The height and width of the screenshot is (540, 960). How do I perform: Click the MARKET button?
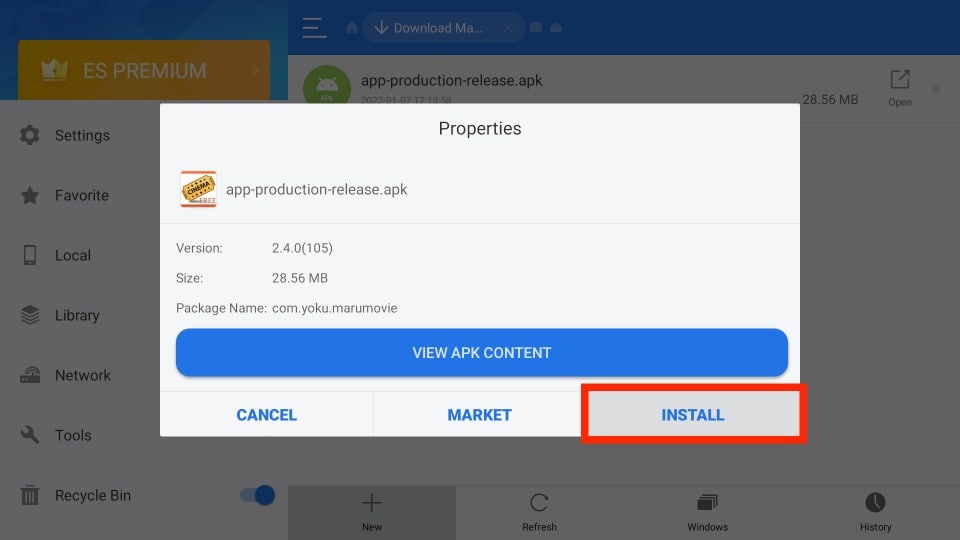click(479, 414)
